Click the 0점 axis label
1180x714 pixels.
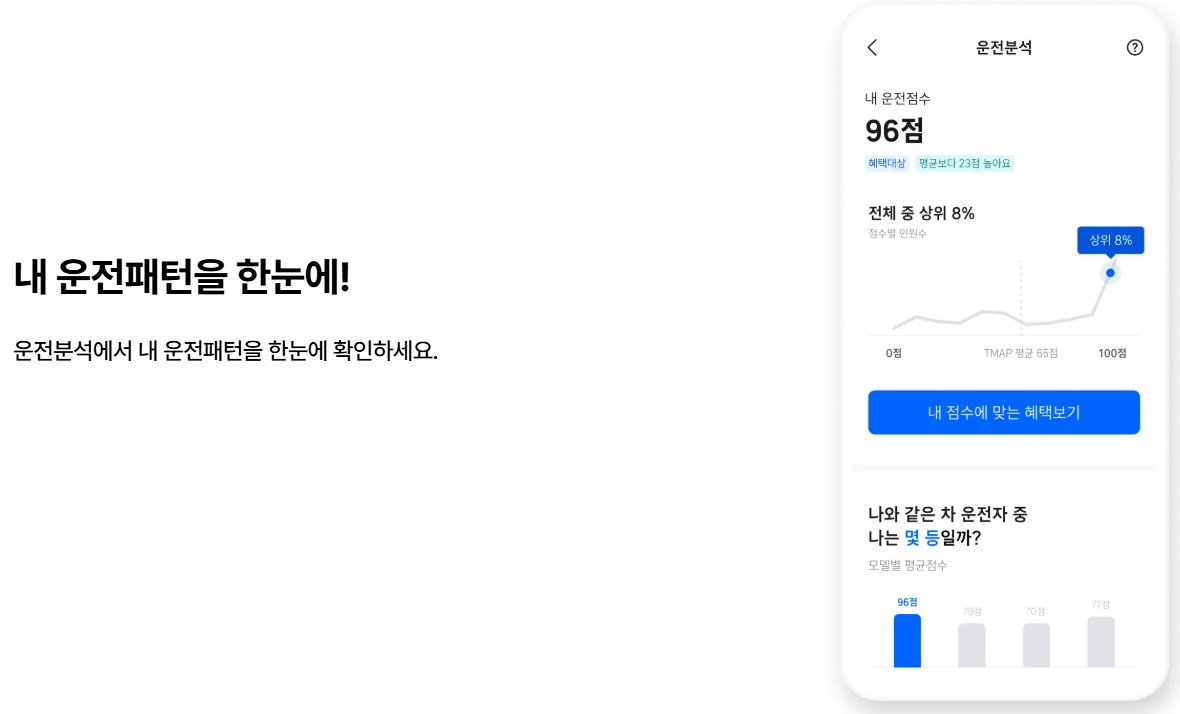tap(891, 352)
